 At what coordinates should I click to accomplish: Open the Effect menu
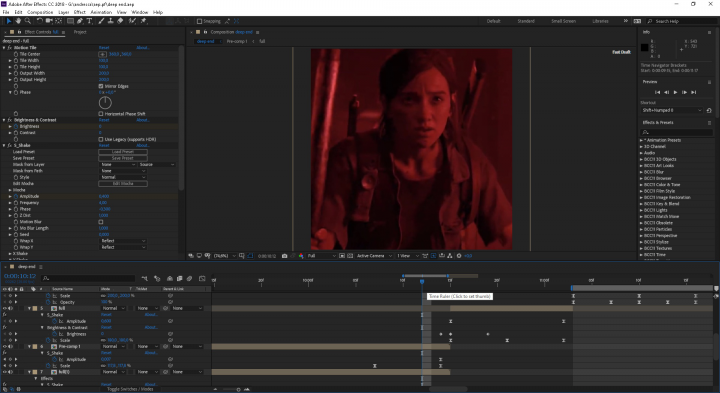click(79, 12)
